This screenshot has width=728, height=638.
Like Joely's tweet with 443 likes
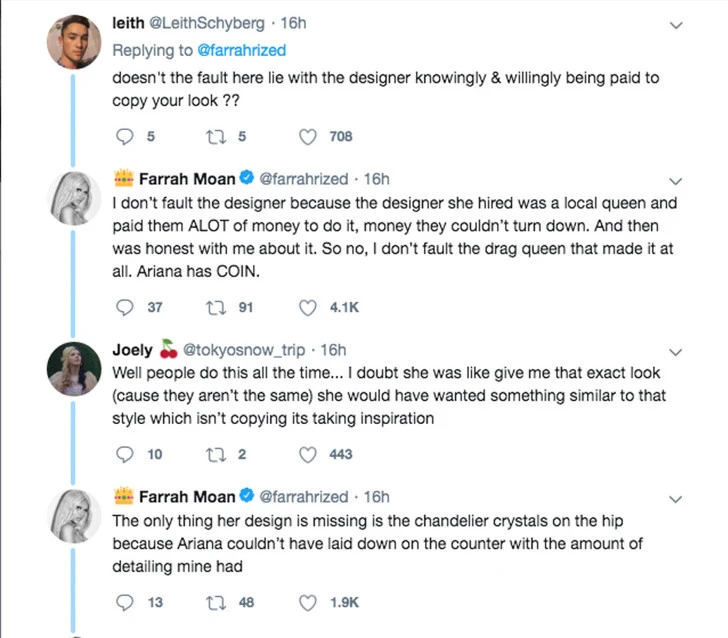(x=310, y=454)
